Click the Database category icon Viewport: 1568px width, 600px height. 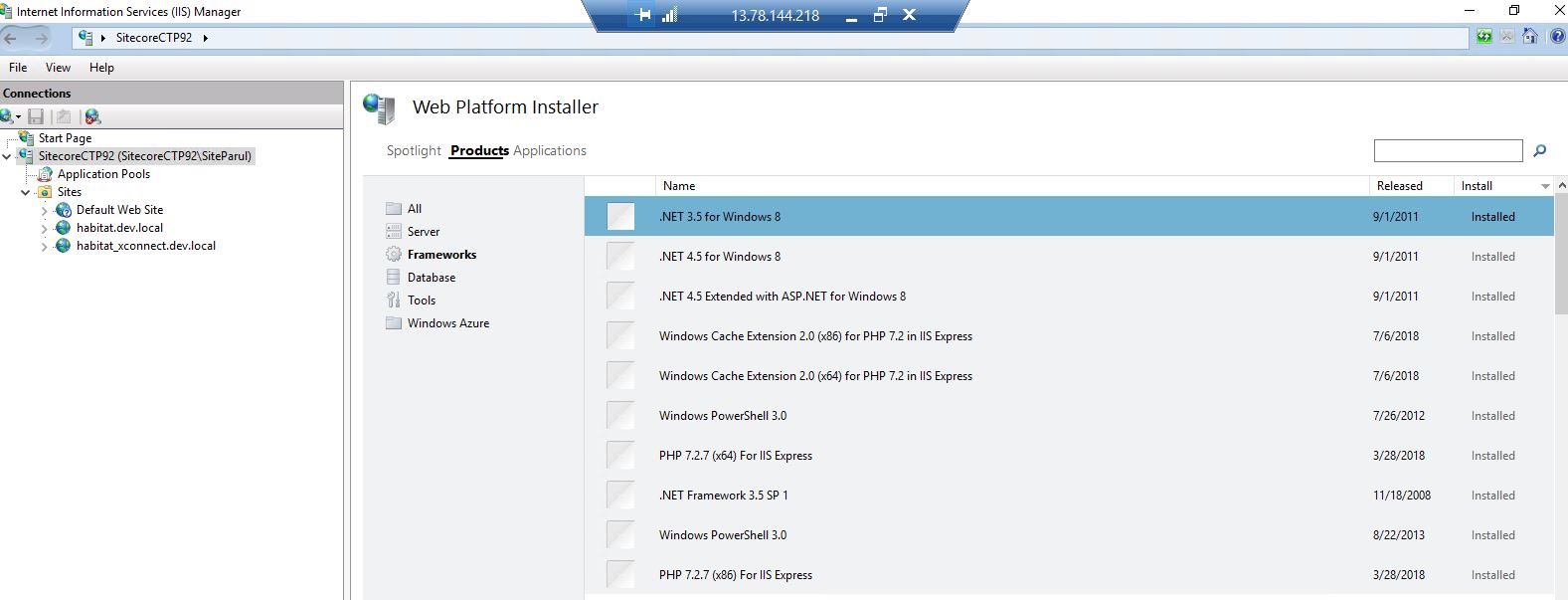(x=394, y=277)
